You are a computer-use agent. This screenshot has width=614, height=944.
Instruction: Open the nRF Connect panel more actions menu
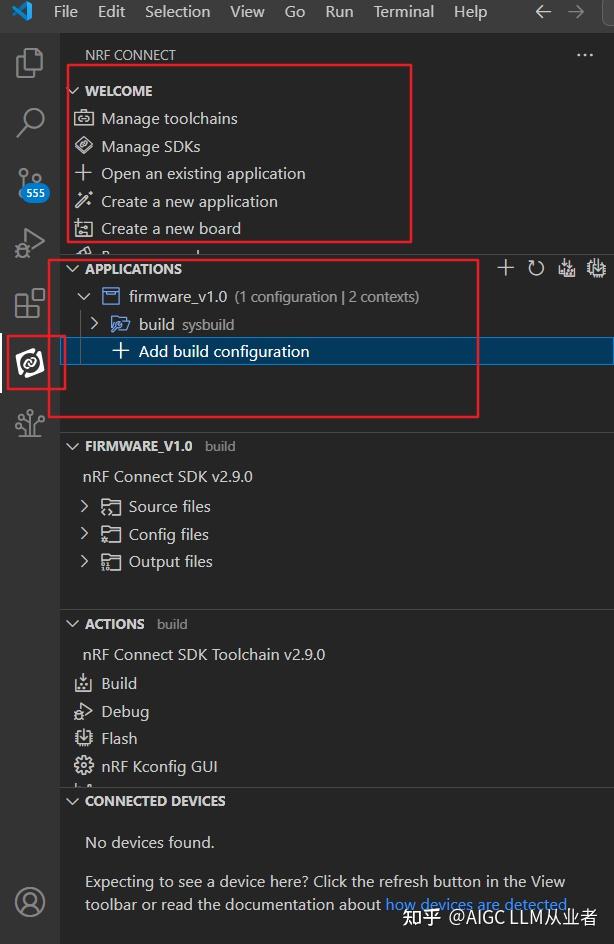click(585, 55)
